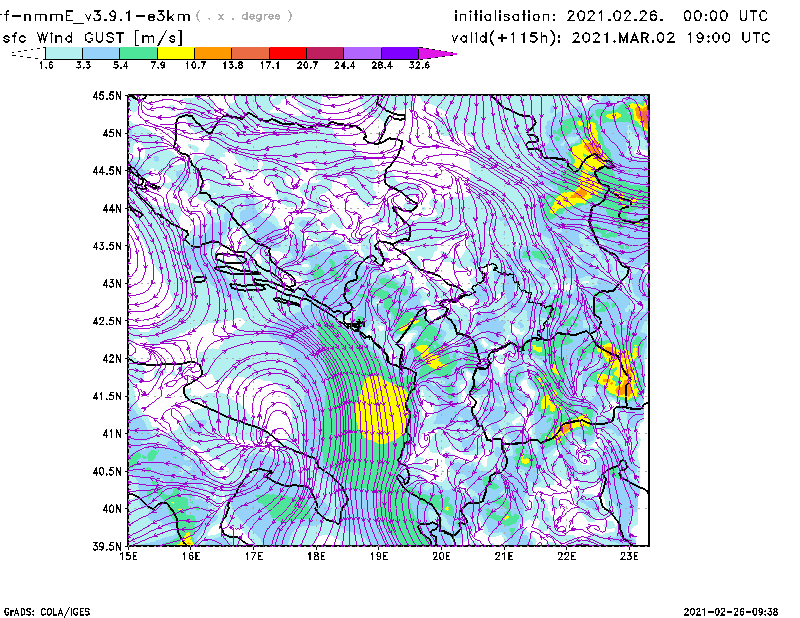Pick the green 5.4–7.9 legend swatch

138,53
